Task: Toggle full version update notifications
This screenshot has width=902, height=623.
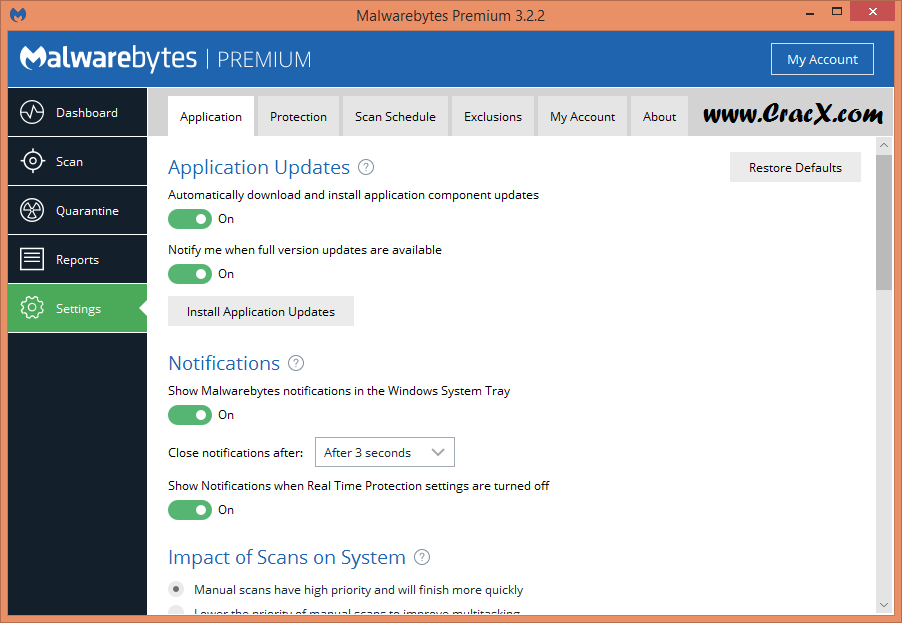Action: click(x=190, y=274)
